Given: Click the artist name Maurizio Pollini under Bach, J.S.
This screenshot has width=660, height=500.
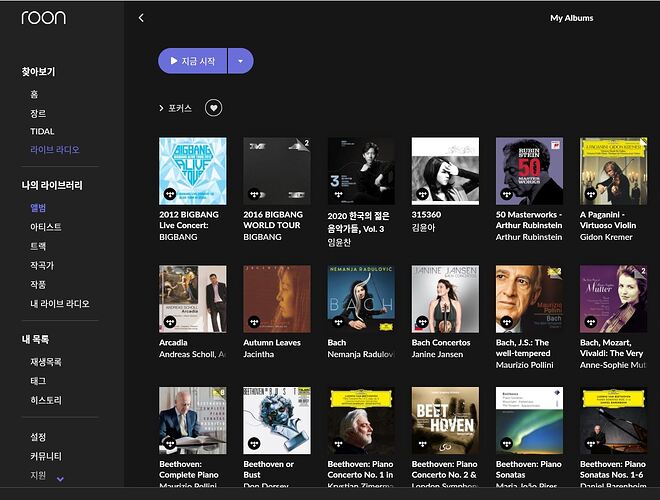Looking at the screenshot, I should [524, 365].
